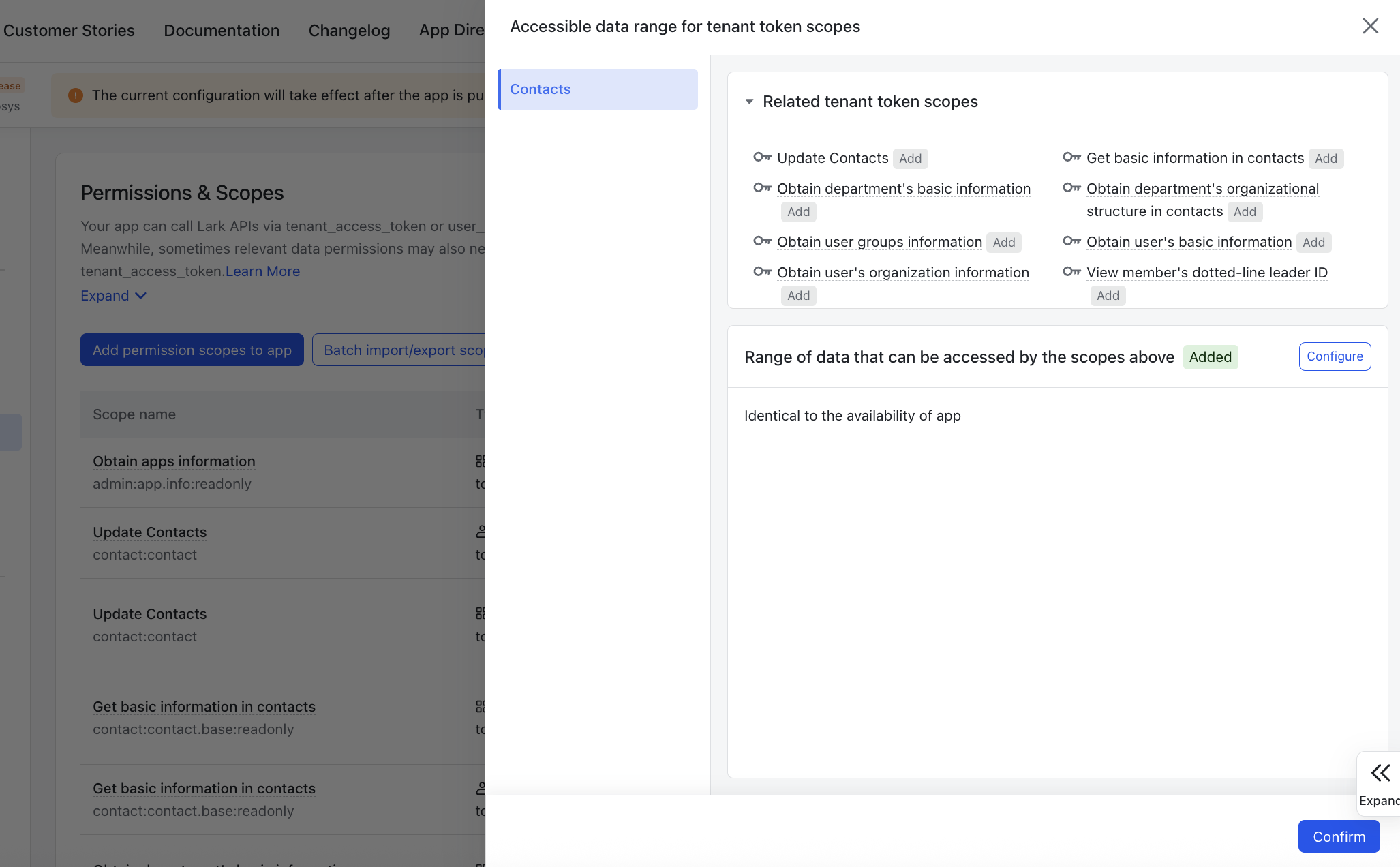Image resolution: width=1400 pixels, height=867 pixels.
Task: Click Add permission scopes to app button
Action: click(192, 350)
